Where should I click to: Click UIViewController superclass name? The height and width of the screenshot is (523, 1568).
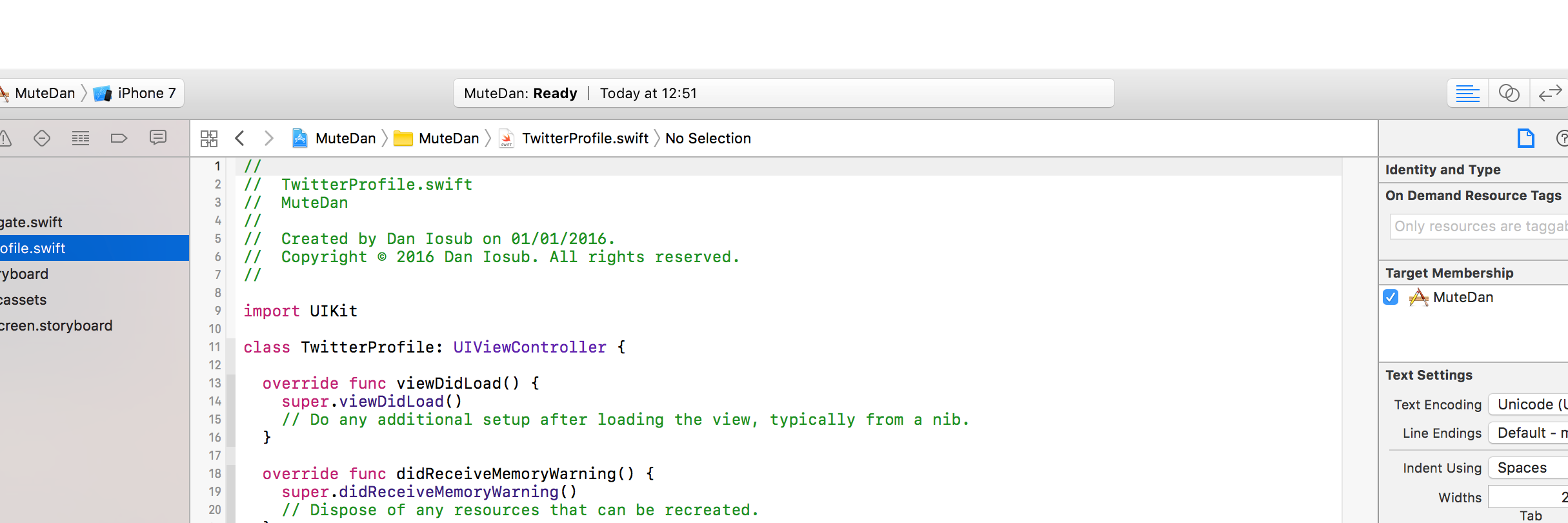tap(530, 347)
